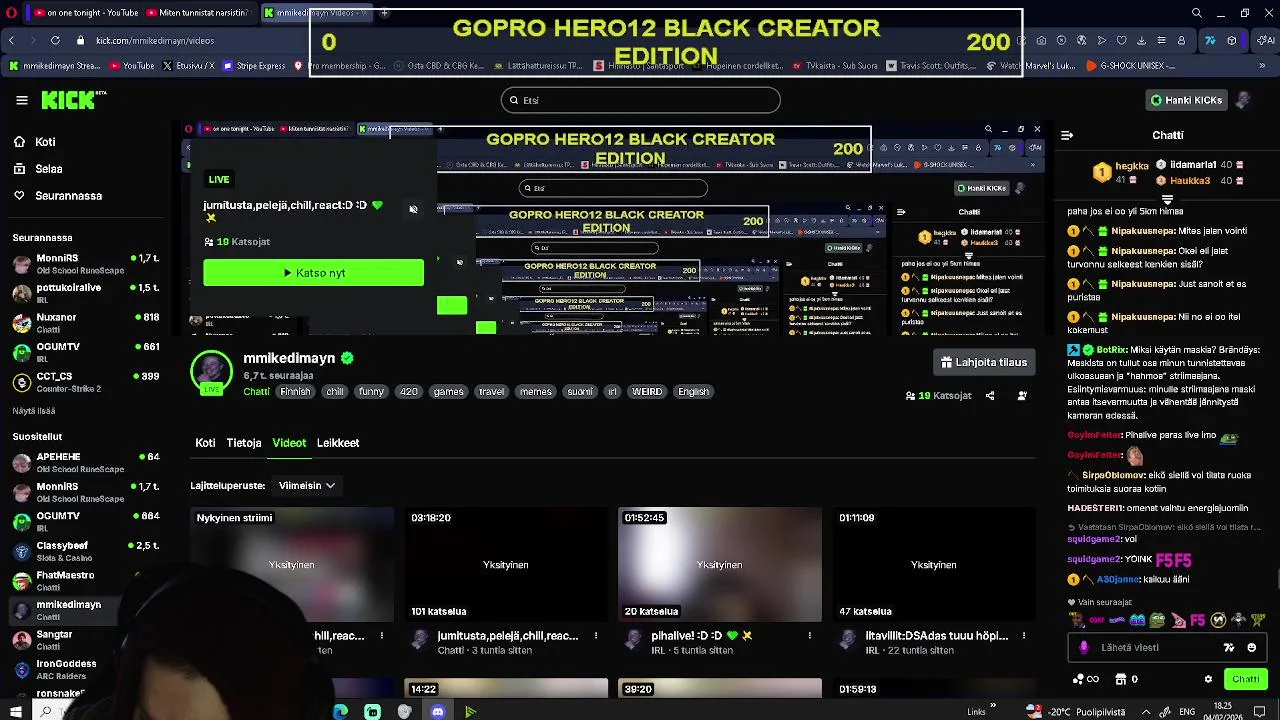Switch to the Leikkeet tab
This screenshot has height=720, width=1280.
point(338,443)
